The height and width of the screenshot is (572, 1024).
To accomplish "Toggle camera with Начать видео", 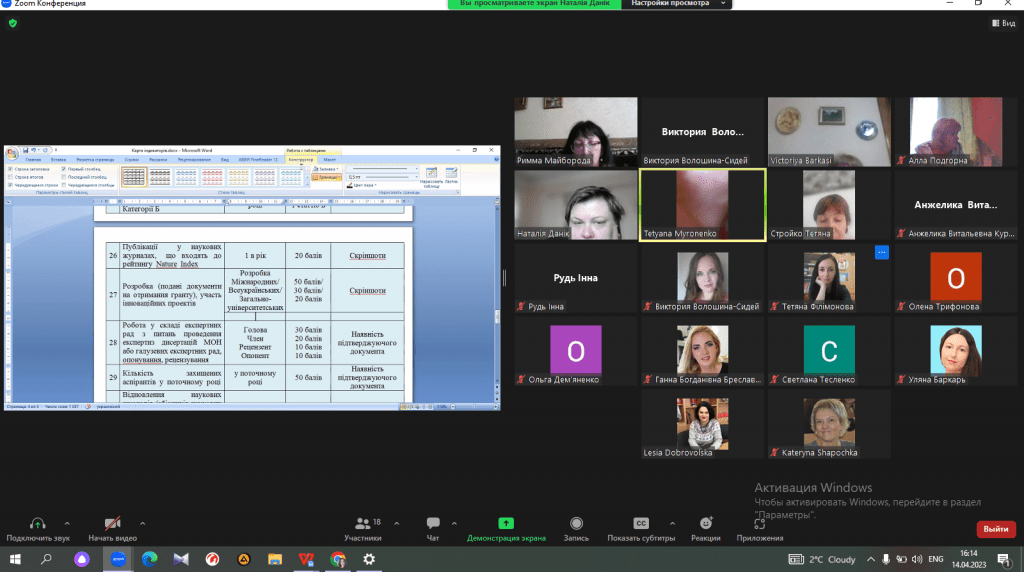I will (x=113, y=523).
